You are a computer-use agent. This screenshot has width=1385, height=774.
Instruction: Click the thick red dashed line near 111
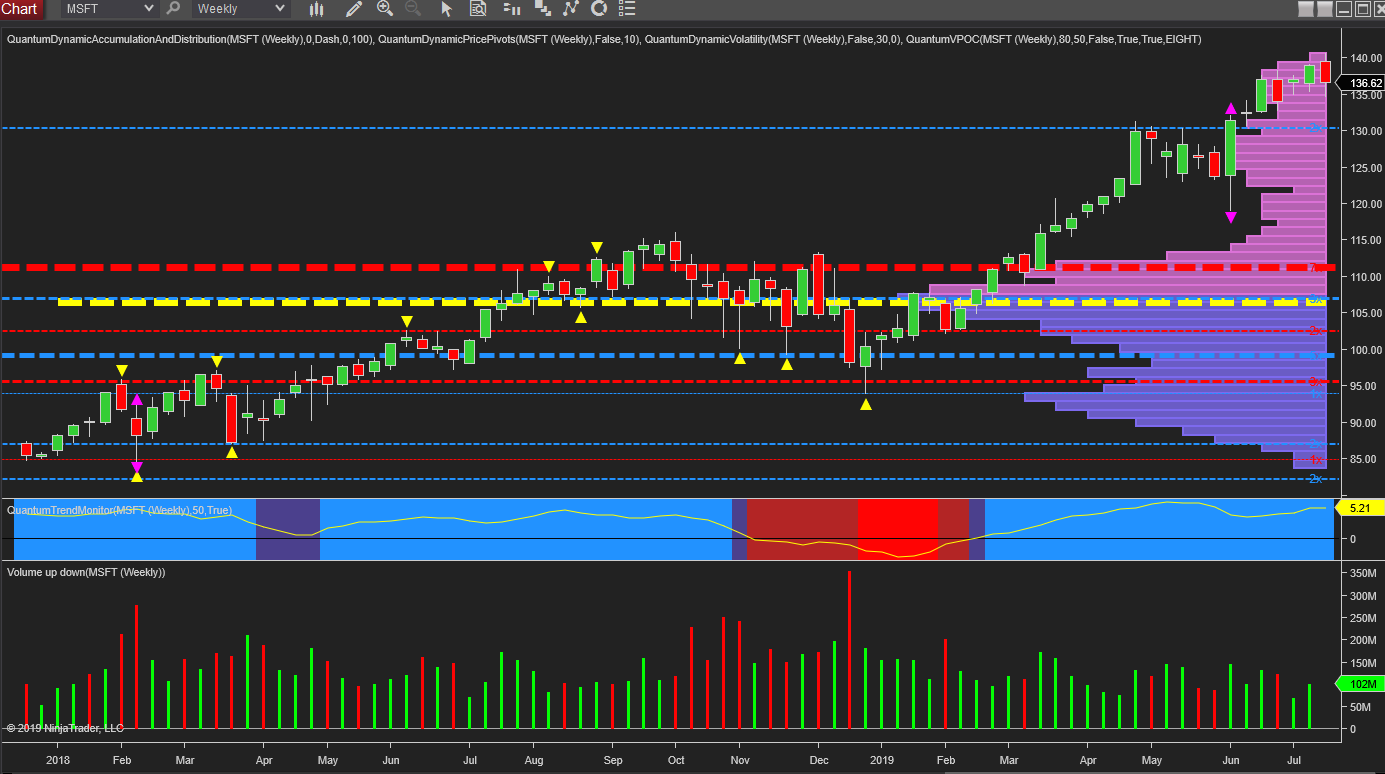click(668, 268)
